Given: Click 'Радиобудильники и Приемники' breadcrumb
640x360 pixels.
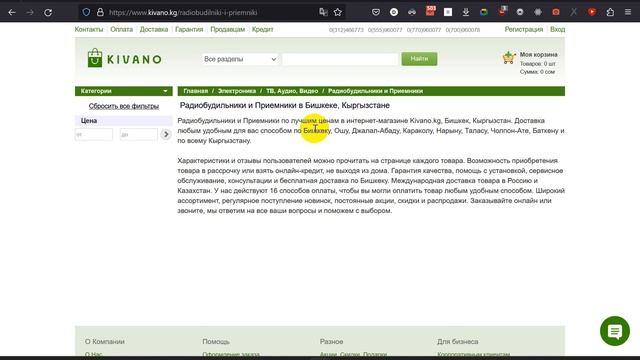Looking at the screenshot, I should click(376, 91).
